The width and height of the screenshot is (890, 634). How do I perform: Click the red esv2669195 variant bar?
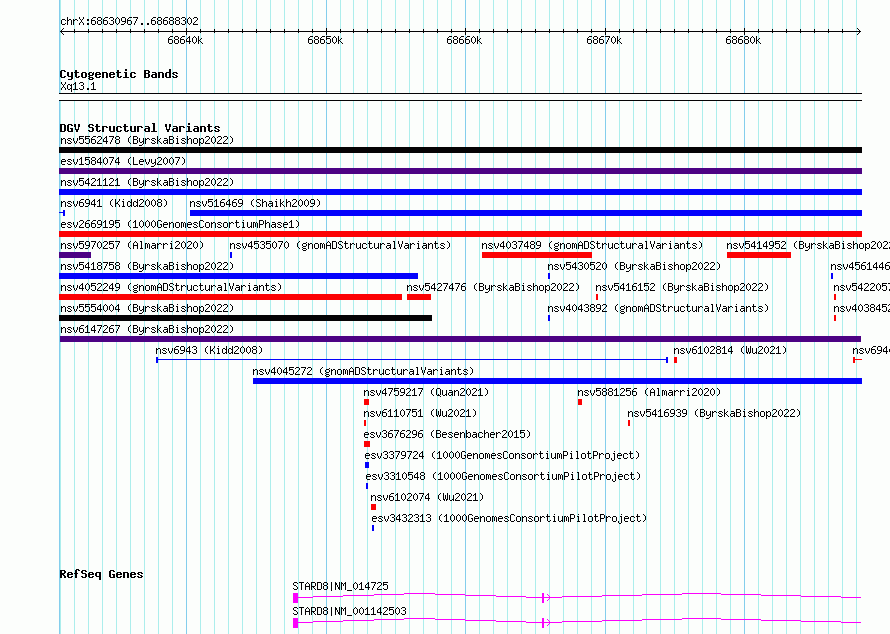(x=460, y=234)
